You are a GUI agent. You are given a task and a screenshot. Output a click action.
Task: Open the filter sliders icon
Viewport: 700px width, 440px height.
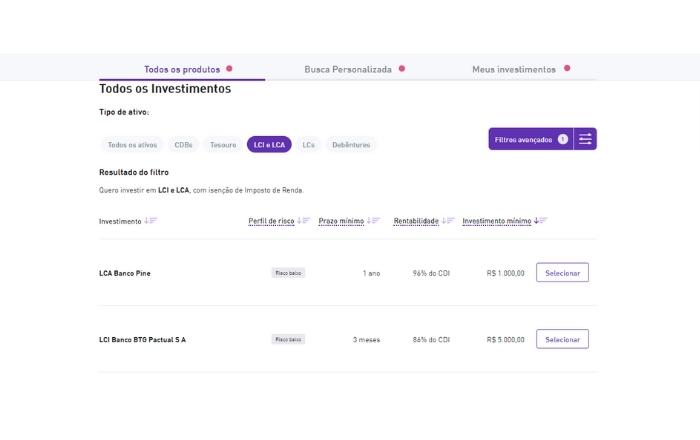point(585,139)
